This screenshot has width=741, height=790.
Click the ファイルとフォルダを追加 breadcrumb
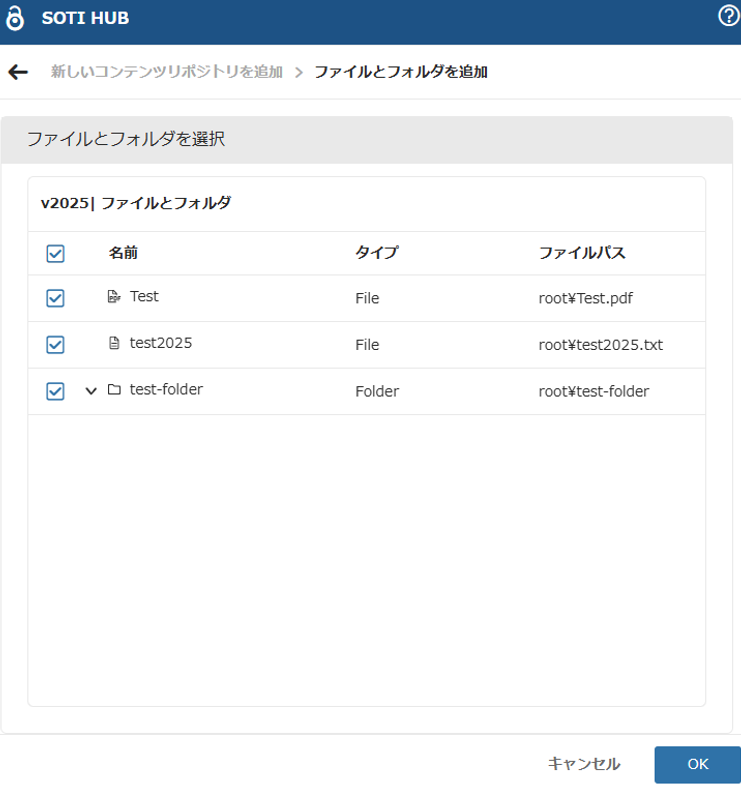pyautogui.click(x=401, y=72)
